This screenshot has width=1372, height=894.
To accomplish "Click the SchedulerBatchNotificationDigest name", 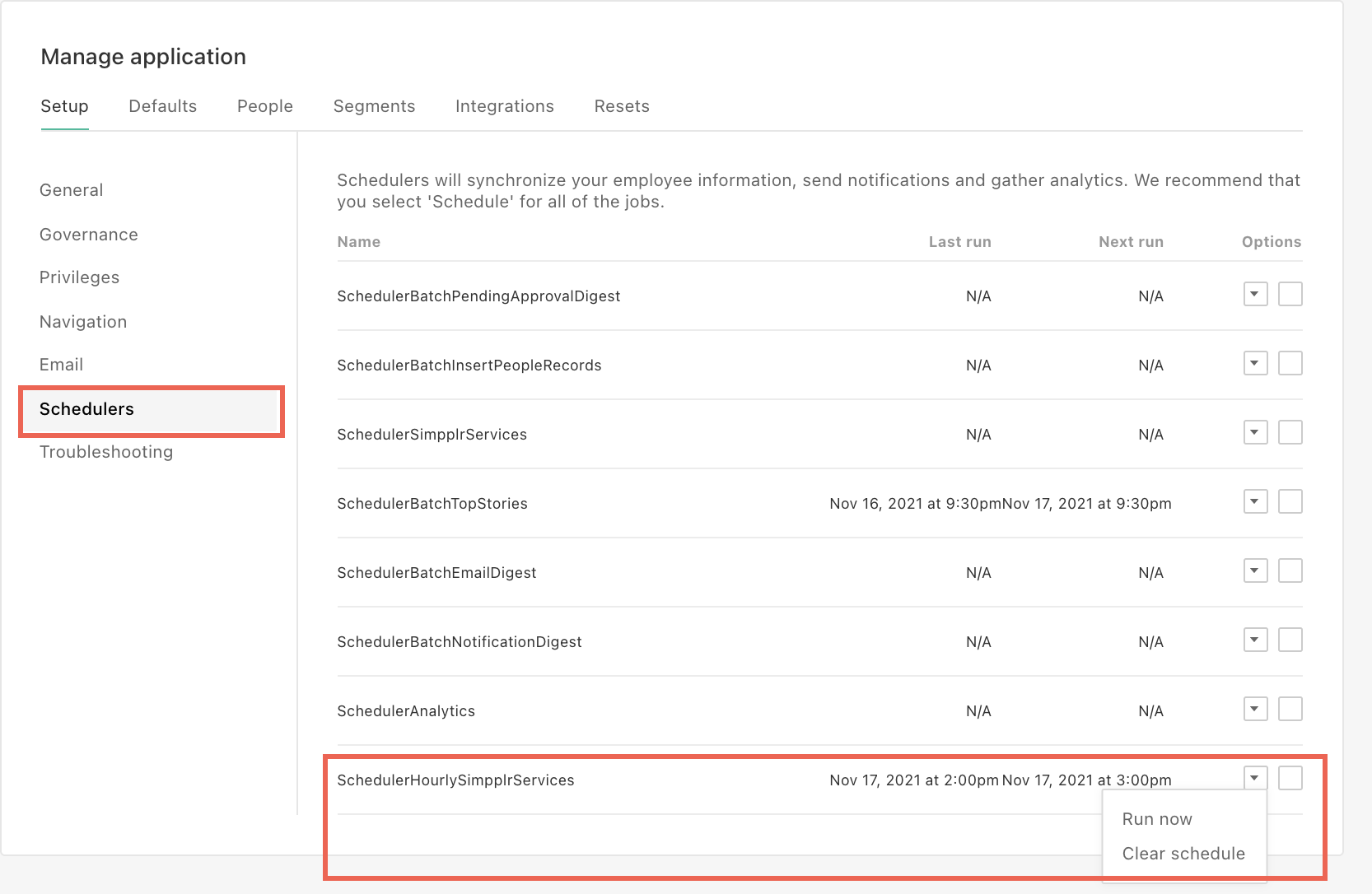I will pos(460,642).
